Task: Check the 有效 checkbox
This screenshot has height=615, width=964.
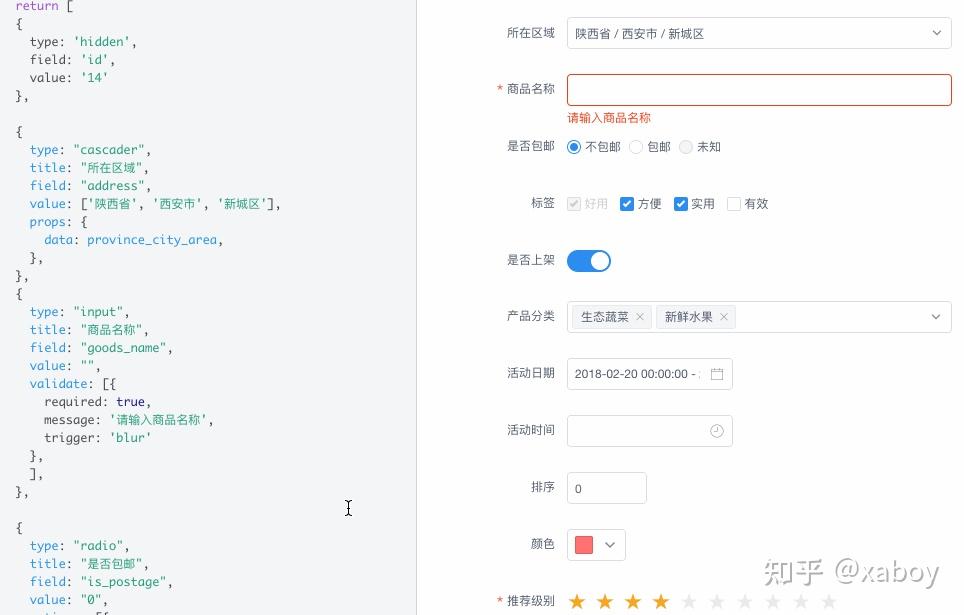Action: [x=733, y=204]
